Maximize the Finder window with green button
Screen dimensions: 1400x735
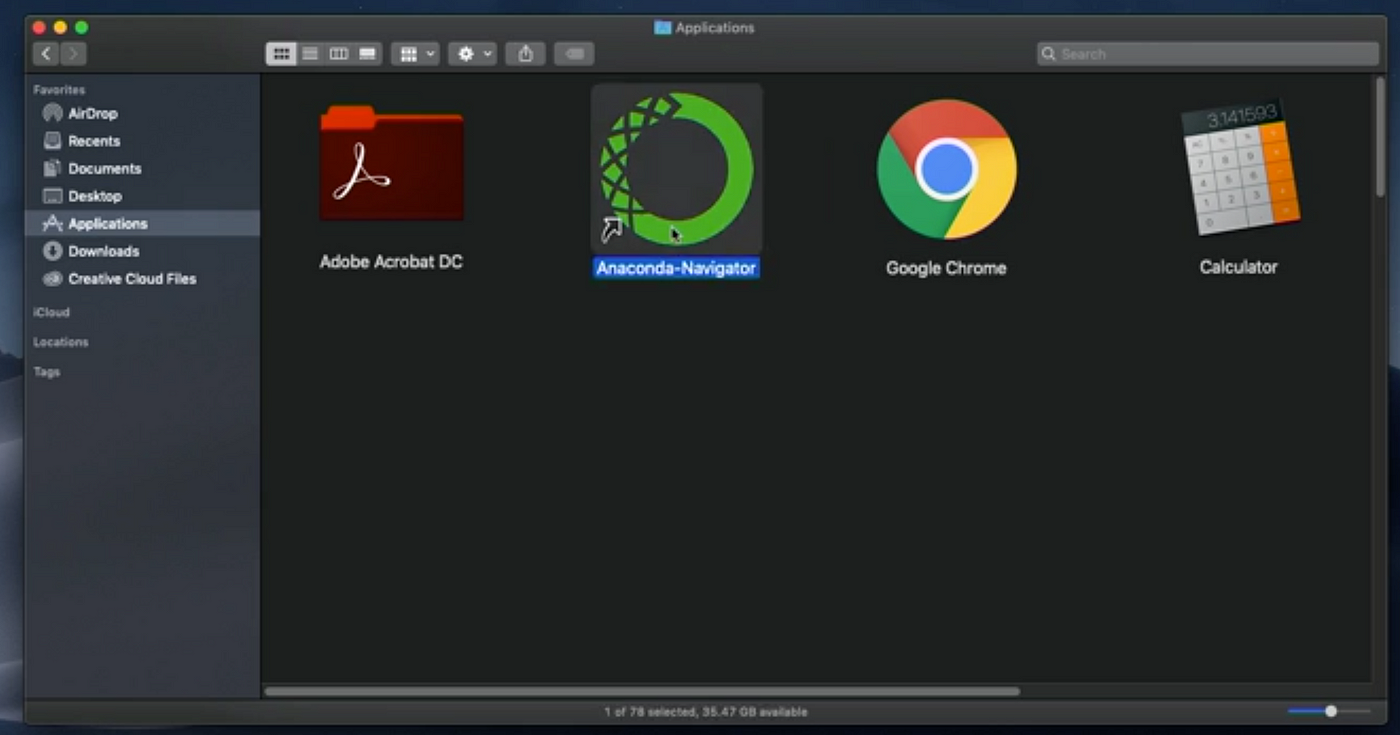(x=82, y=27)
